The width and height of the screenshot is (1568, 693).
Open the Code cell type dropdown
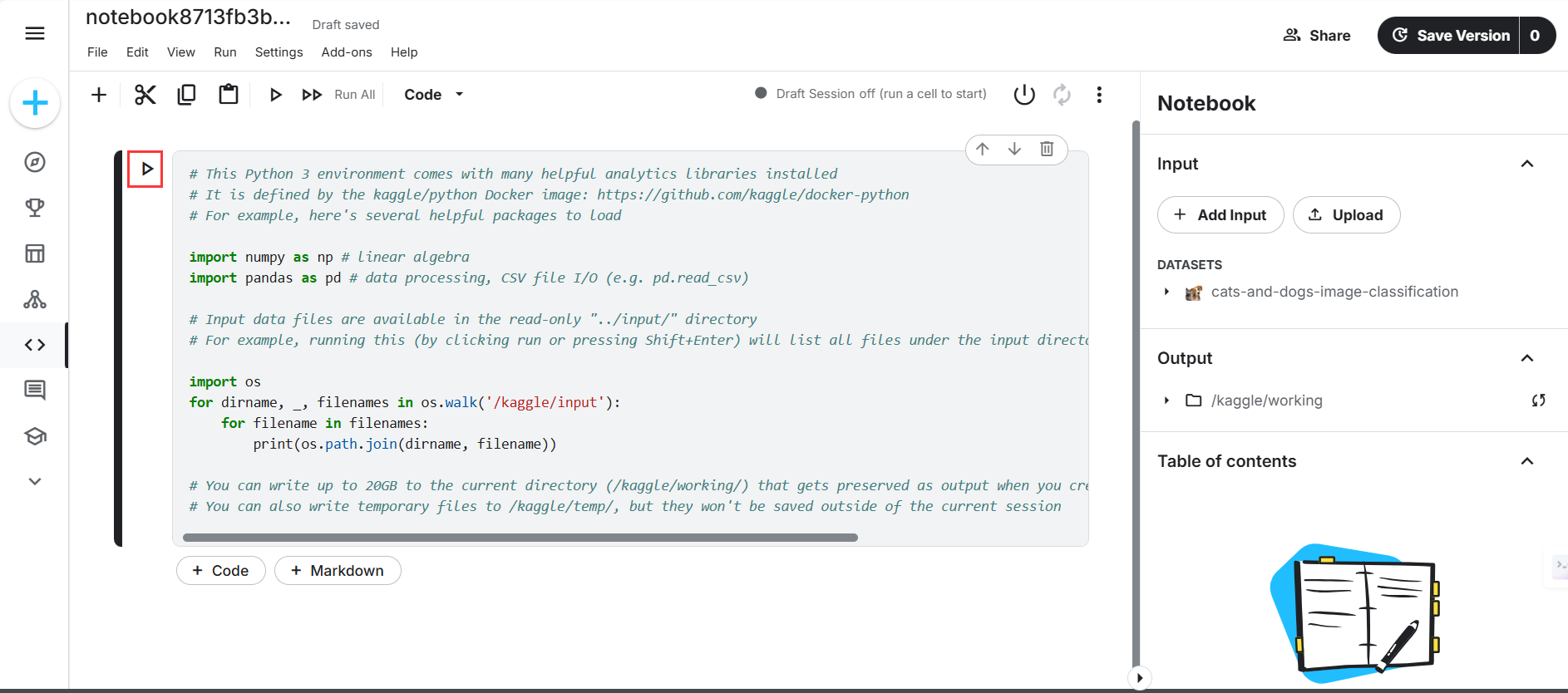433,95
